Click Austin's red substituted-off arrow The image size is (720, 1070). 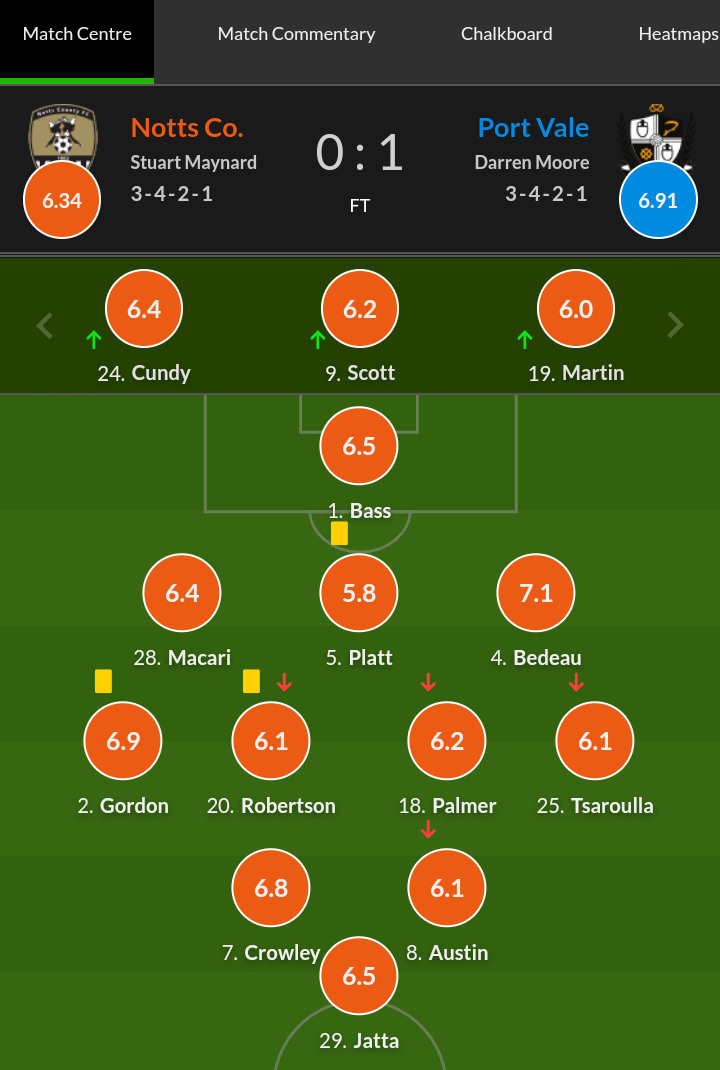click(429, 829)
